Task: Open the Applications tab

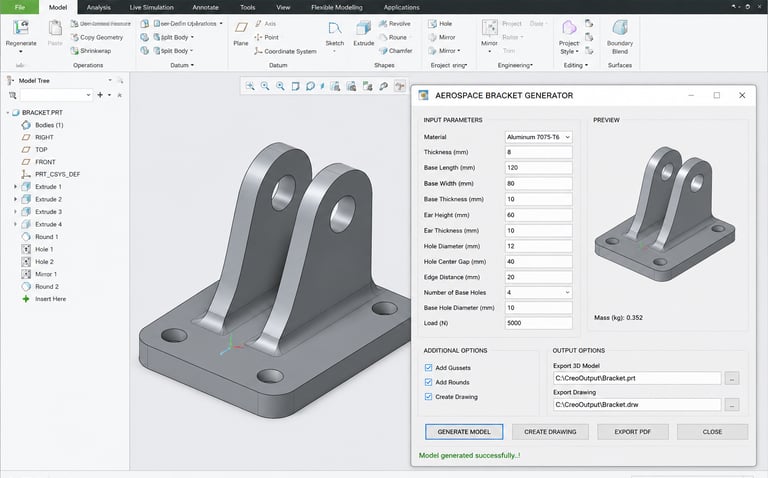Action: tap(401, 7)
